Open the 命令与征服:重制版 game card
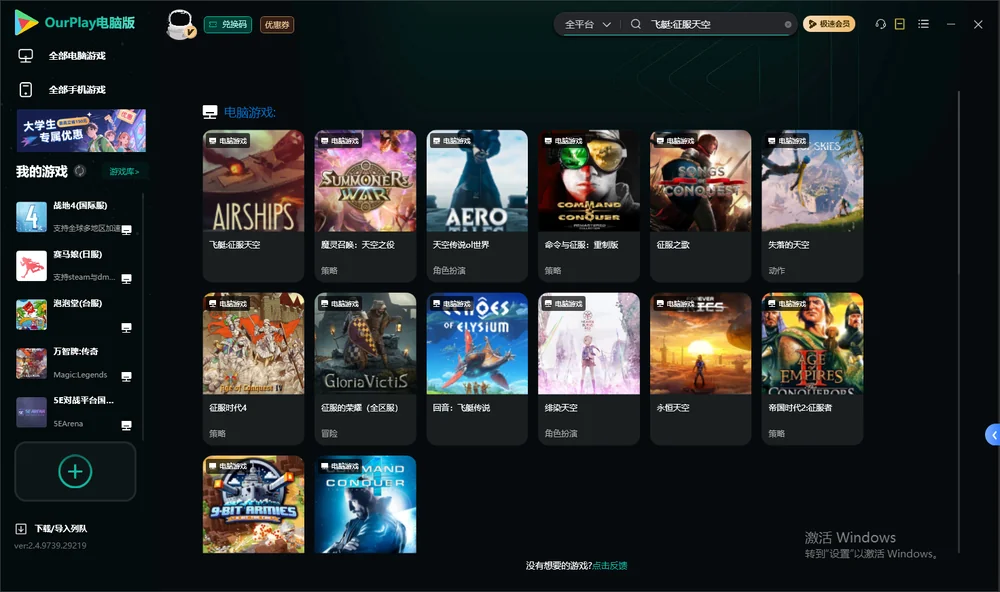1000x592 pixels. tap(589, 205)
